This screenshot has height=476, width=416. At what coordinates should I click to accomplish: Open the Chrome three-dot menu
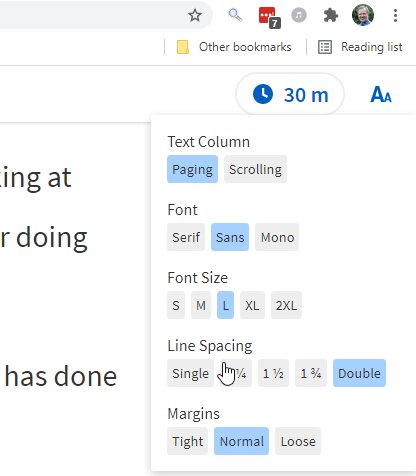[395, 15]
